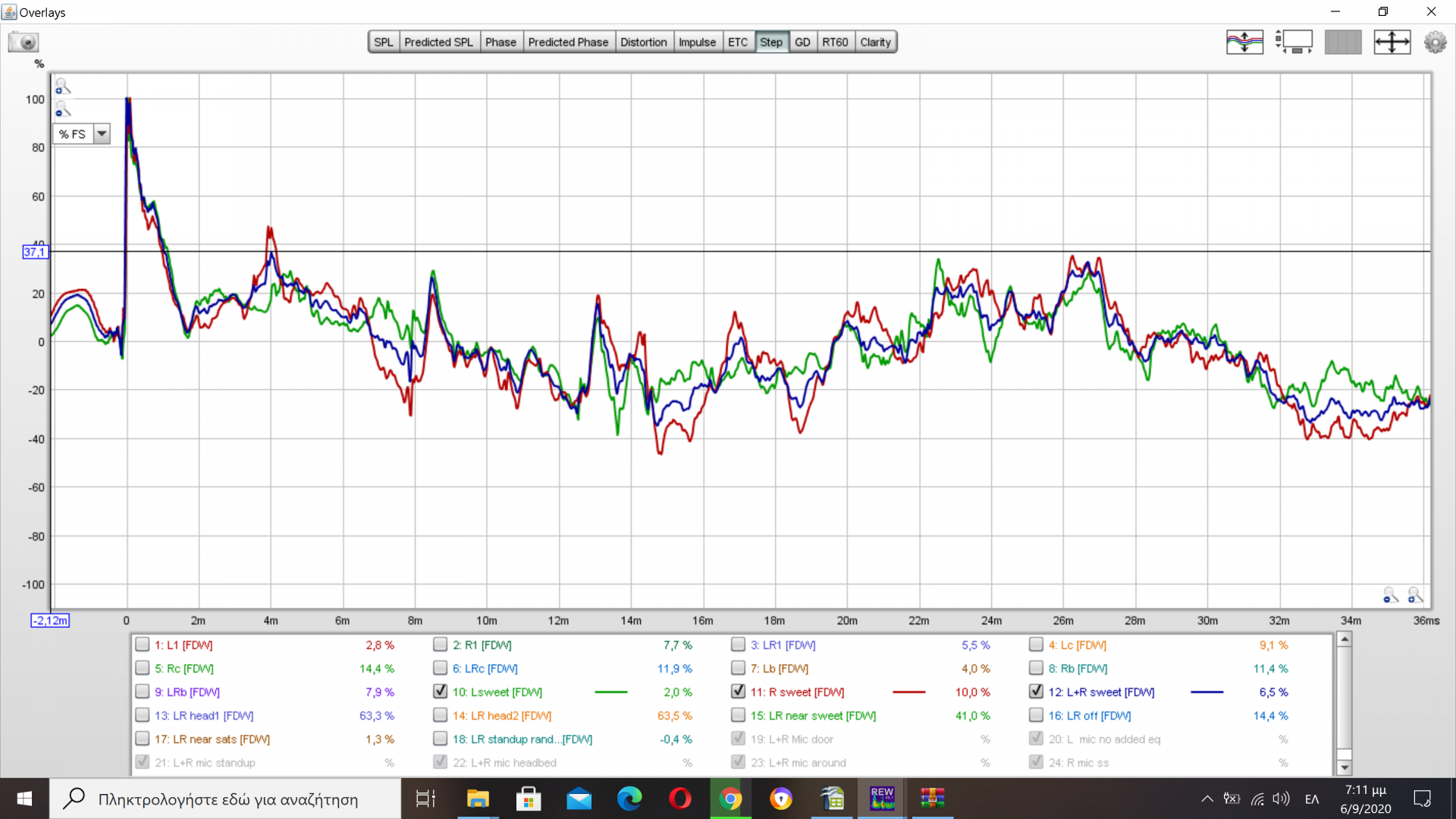Viewport: 1456px width, 819px height.
Task: Click the capture graph camera icon
Action: (x=24, y=42)
